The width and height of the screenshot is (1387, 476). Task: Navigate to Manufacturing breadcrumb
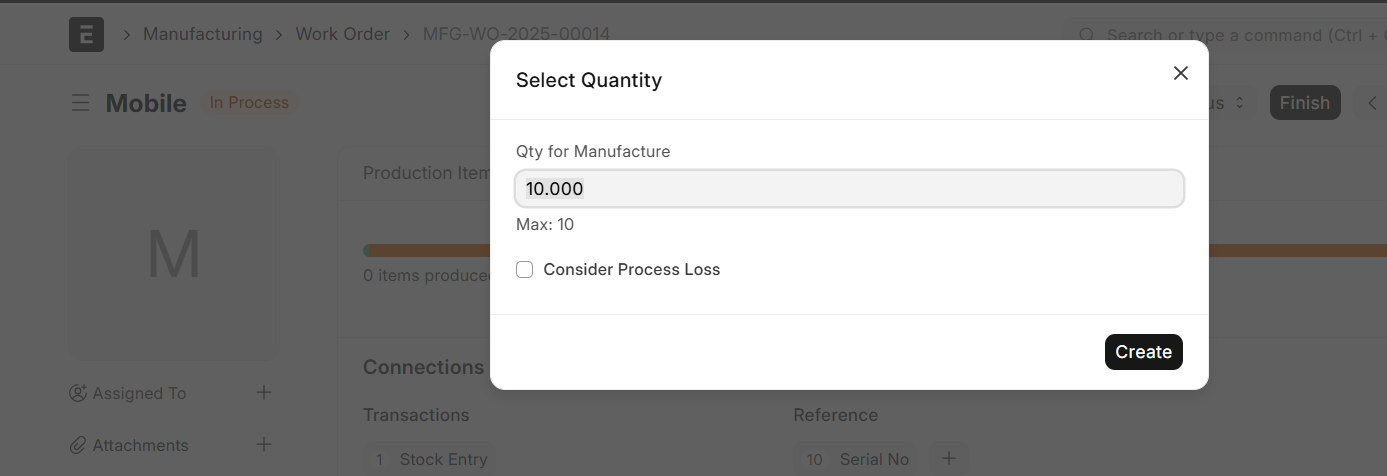202,34
